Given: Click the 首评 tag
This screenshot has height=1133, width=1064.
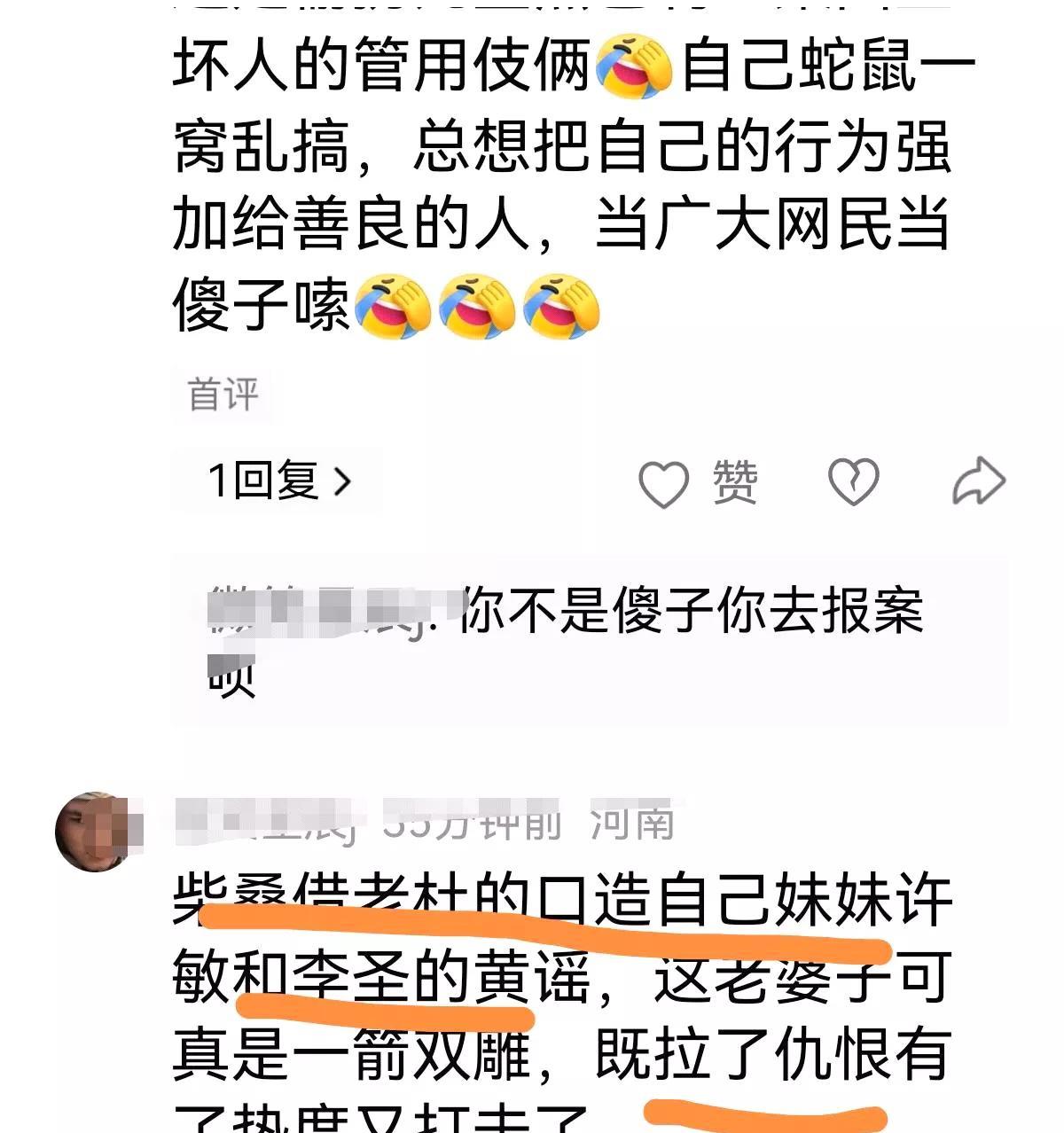Looking at the screenshot, I should coord(223,394).
